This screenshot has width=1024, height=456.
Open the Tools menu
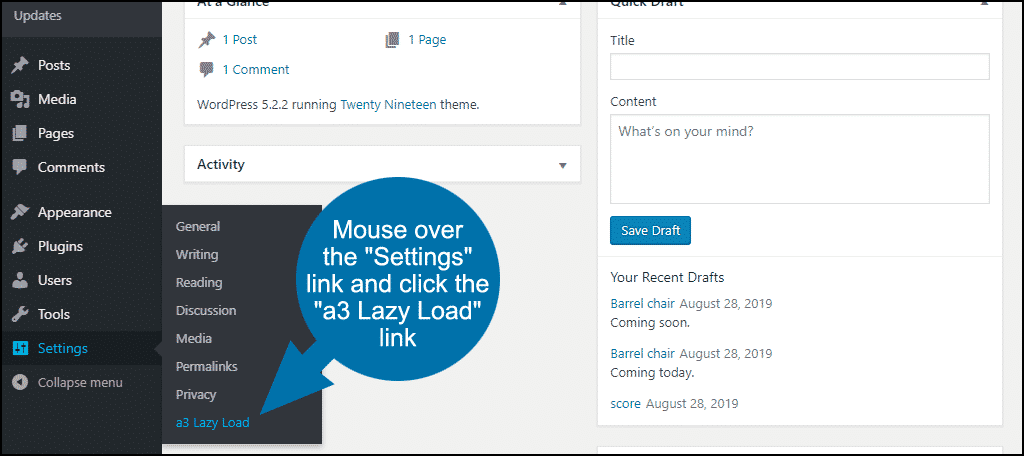click(54, 314)
